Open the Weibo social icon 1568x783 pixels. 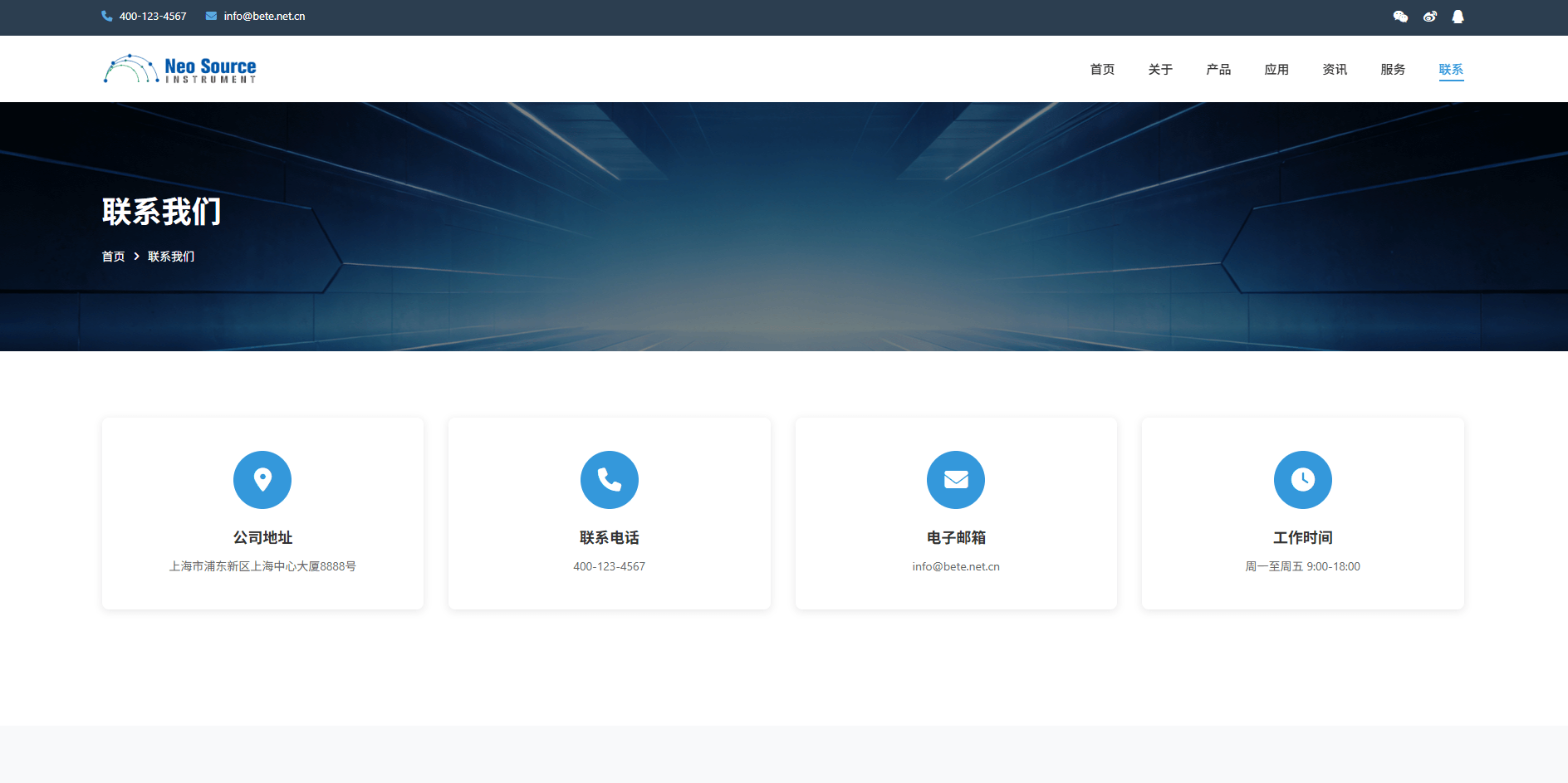(1429, 17)
